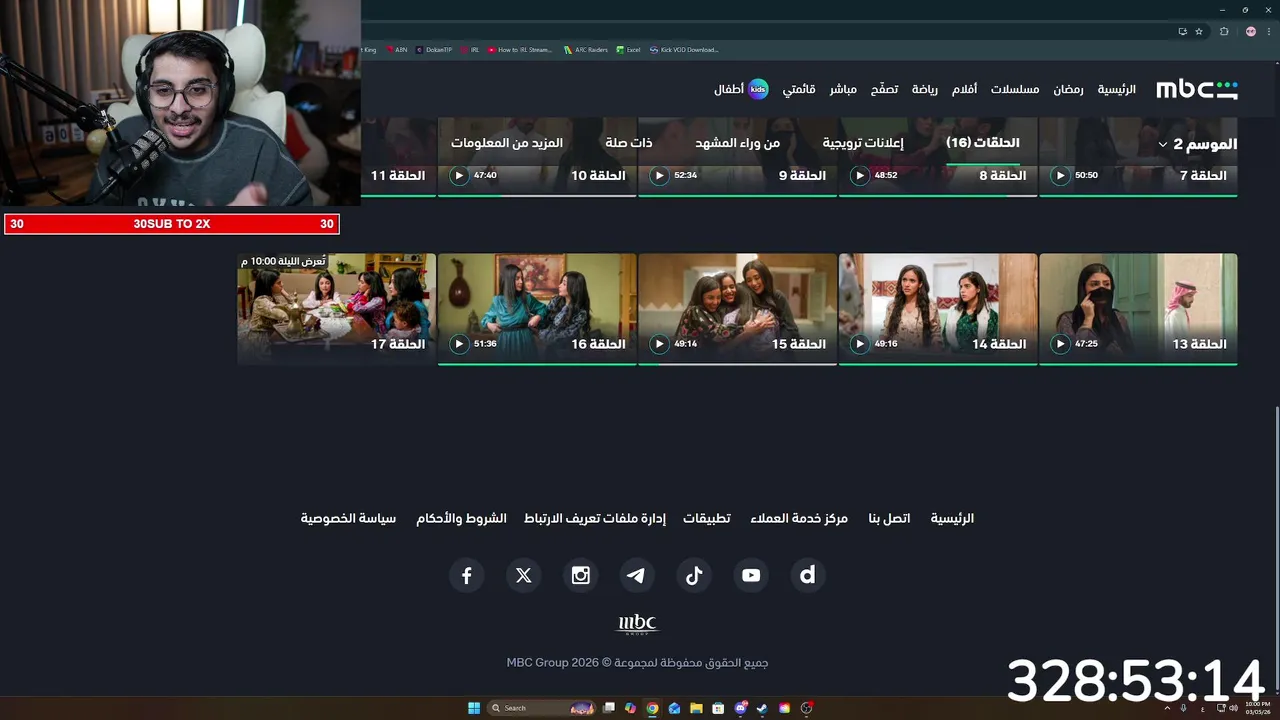The width and height of the screenshot is (1280, 720).
Task: Show hidden system tray icons chevron
Action: pyautogui.click(x=1166, y=708)
